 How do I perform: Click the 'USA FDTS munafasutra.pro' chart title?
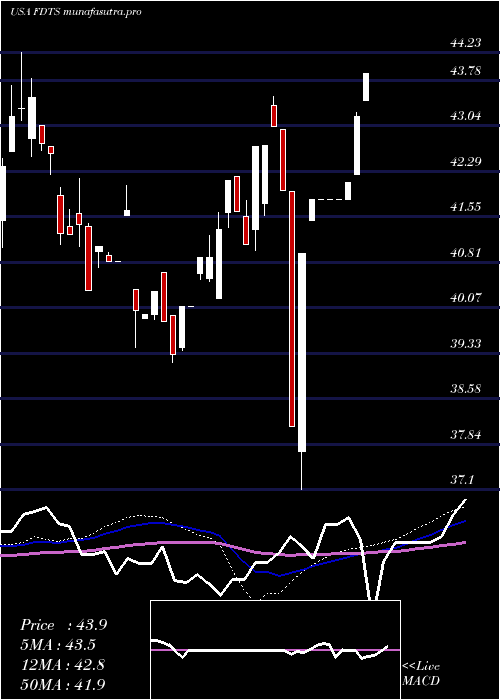coord(76,12)
